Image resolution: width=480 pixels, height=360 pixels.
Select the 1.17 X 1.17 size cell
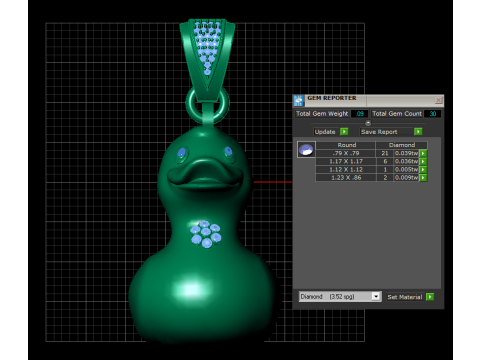click(x=346, y=161)
